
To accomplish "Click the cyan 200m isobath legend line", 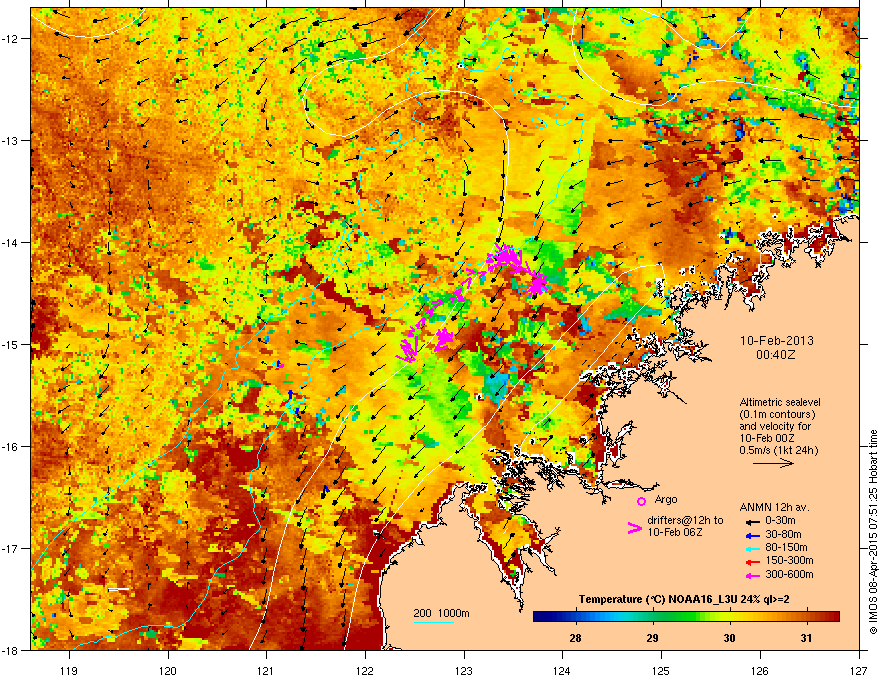I will pos(434,622).
